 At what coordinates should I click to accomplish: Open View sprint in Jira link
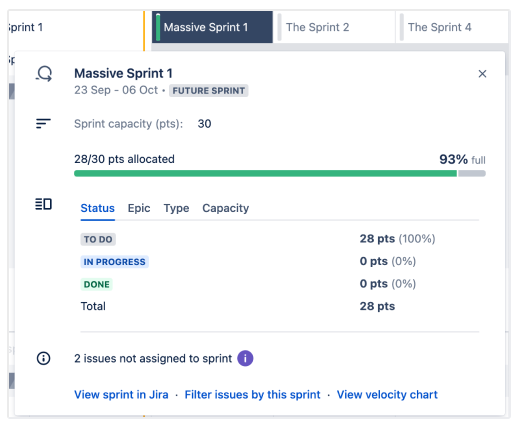pyautogui.click(x=121, y=395)
